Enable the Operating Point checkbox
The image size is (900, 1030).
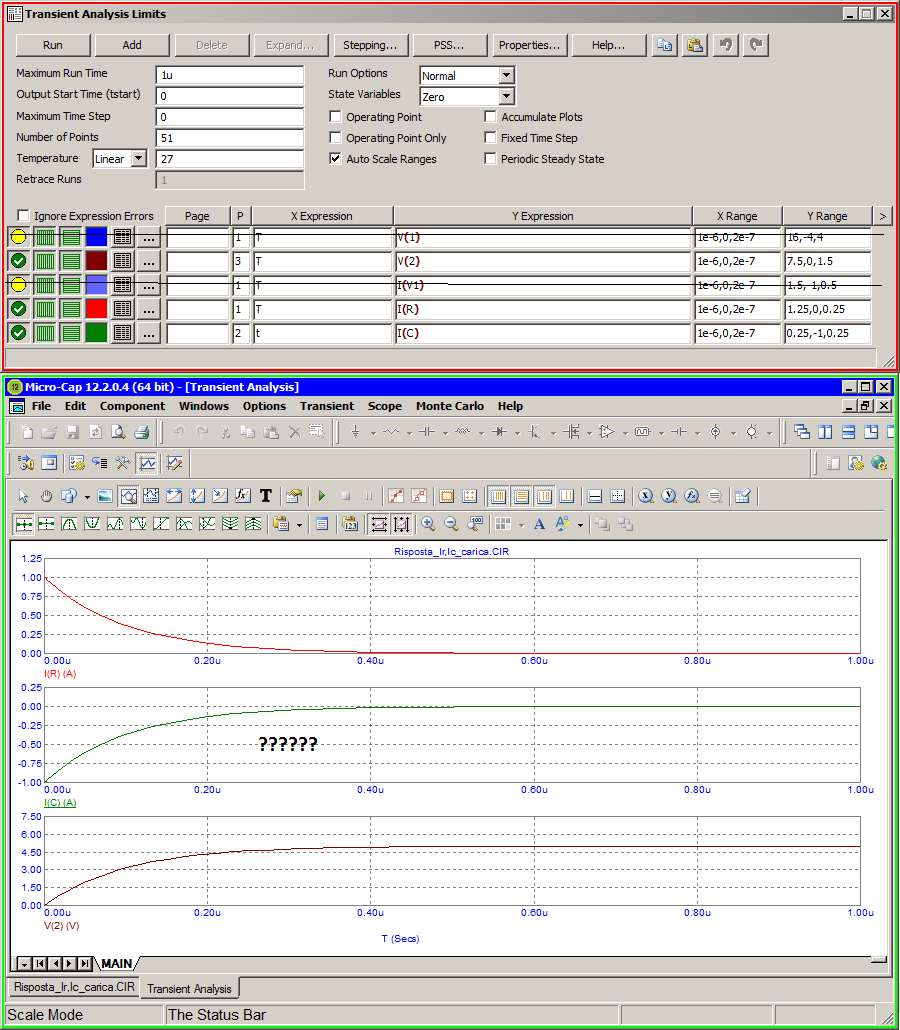click(336, 117)
